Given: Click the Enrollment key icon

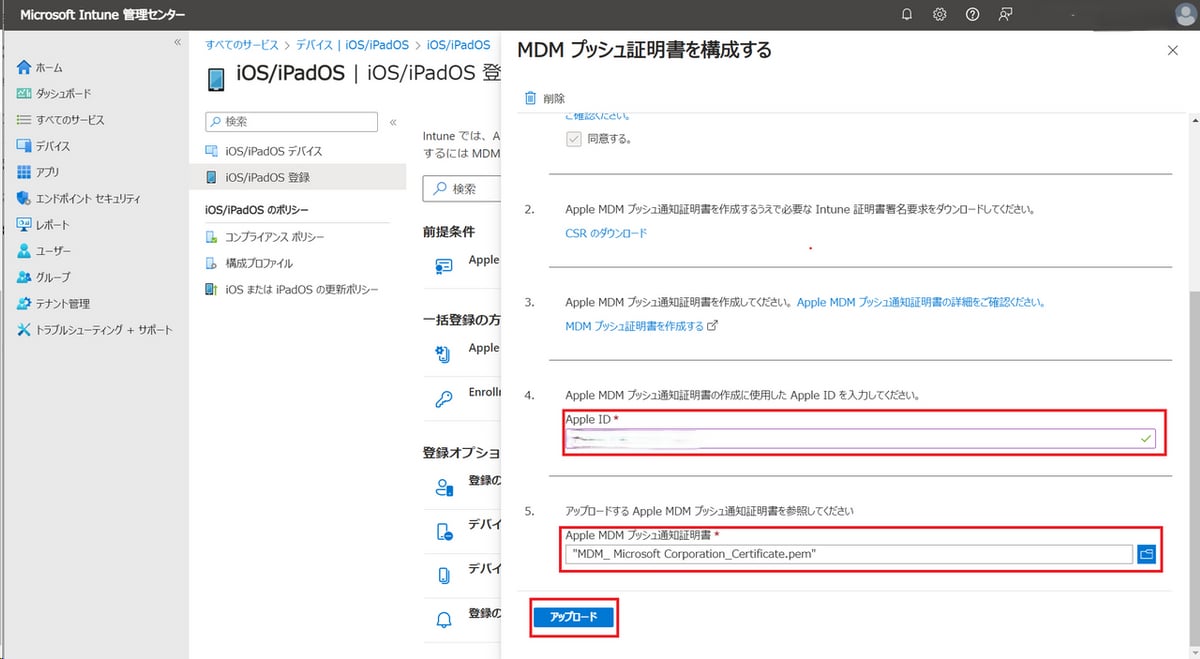Looking at the screenshot, I should tap(444, 399).
